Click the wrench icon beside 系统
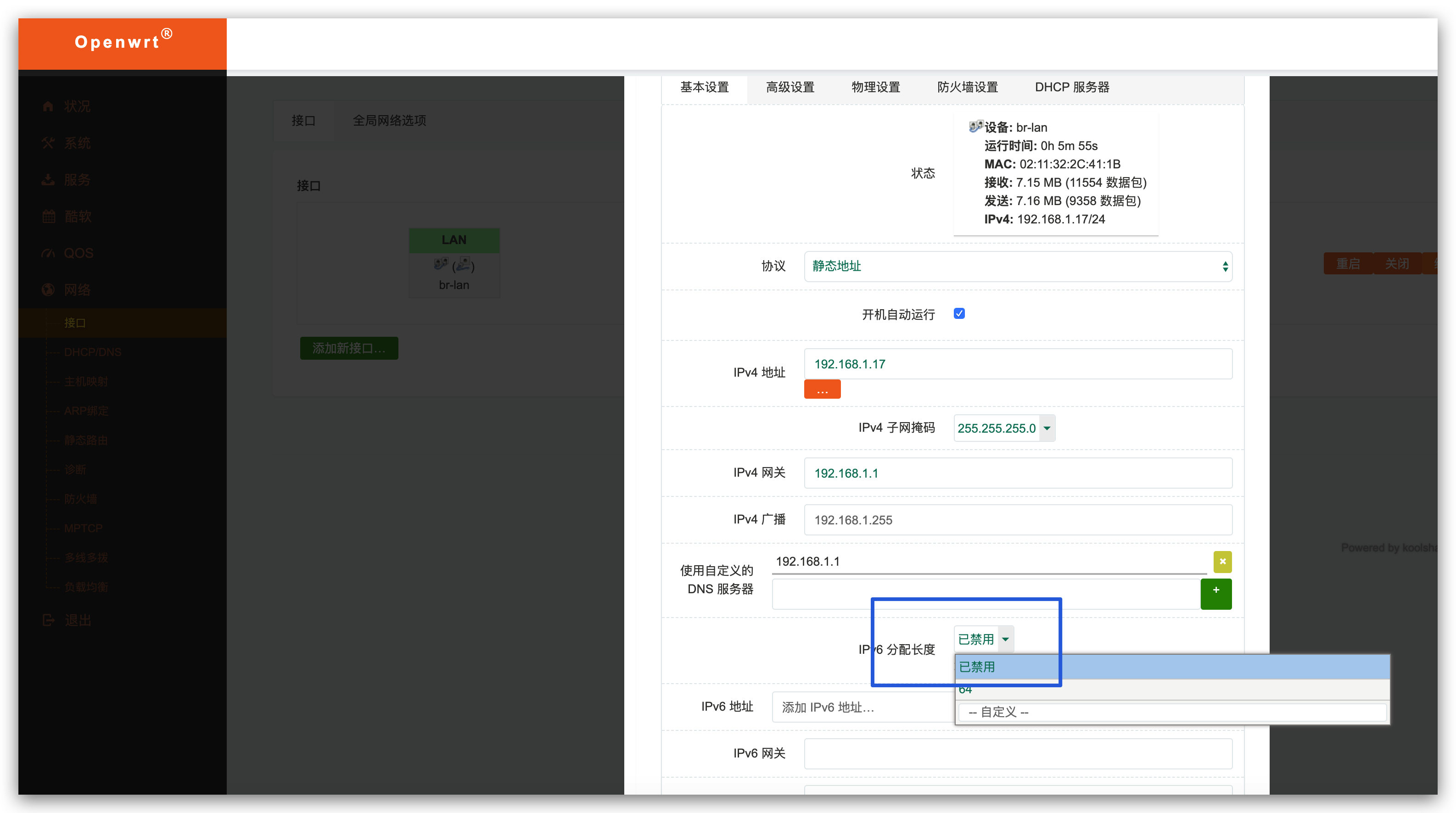The width and height of the screenshot is (1456, 813). 48,143
